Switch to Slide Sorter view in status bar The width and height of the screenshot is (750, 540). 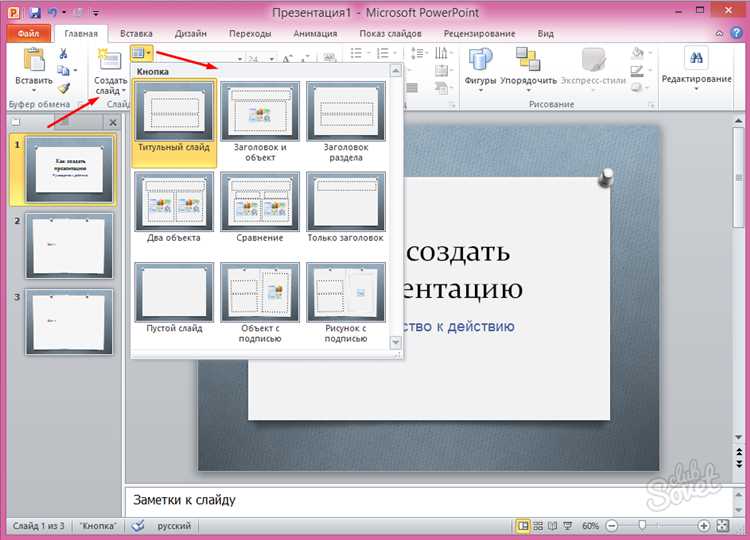pos(540,525)
